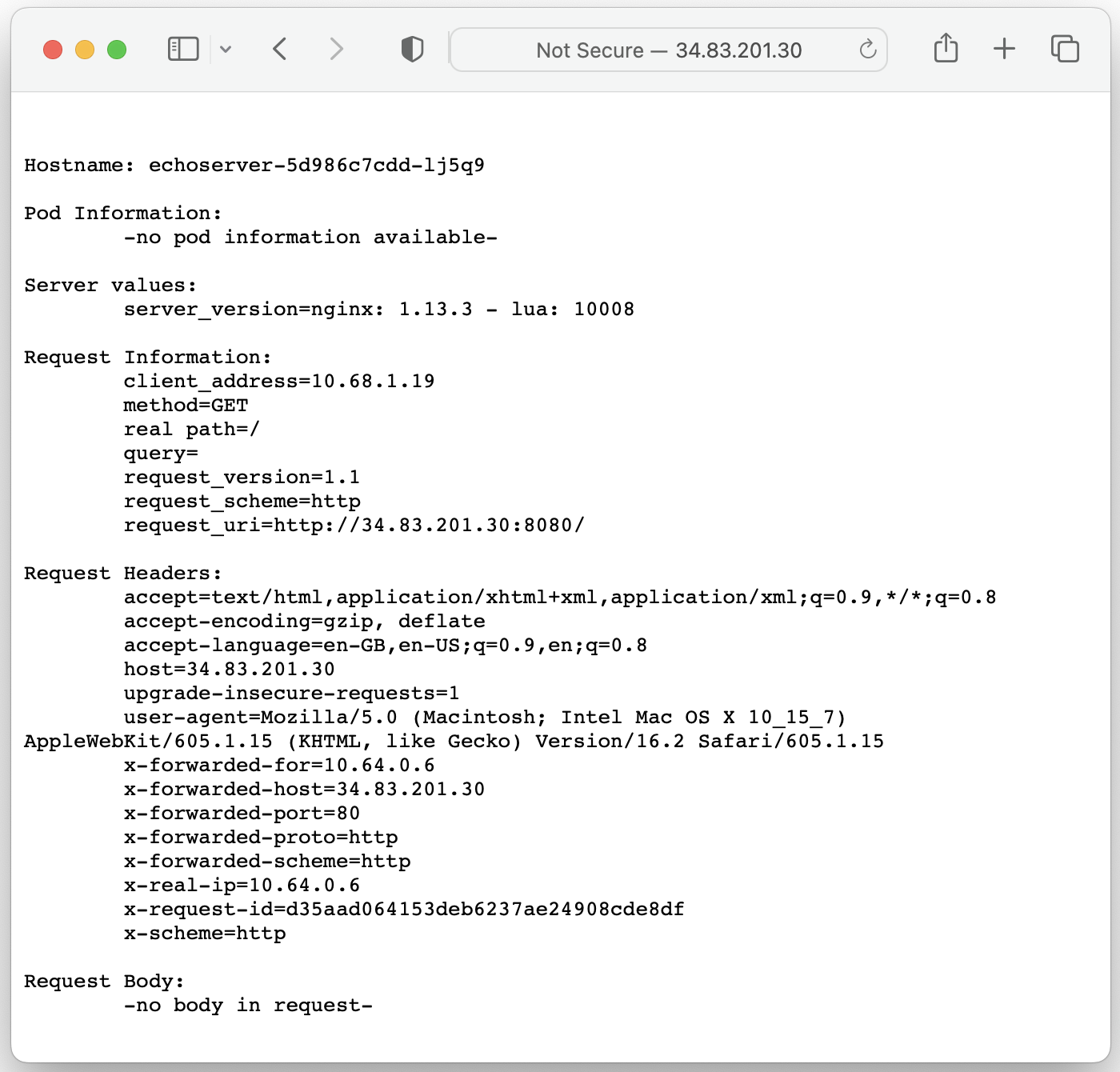Click the request_uri value line

354,526
